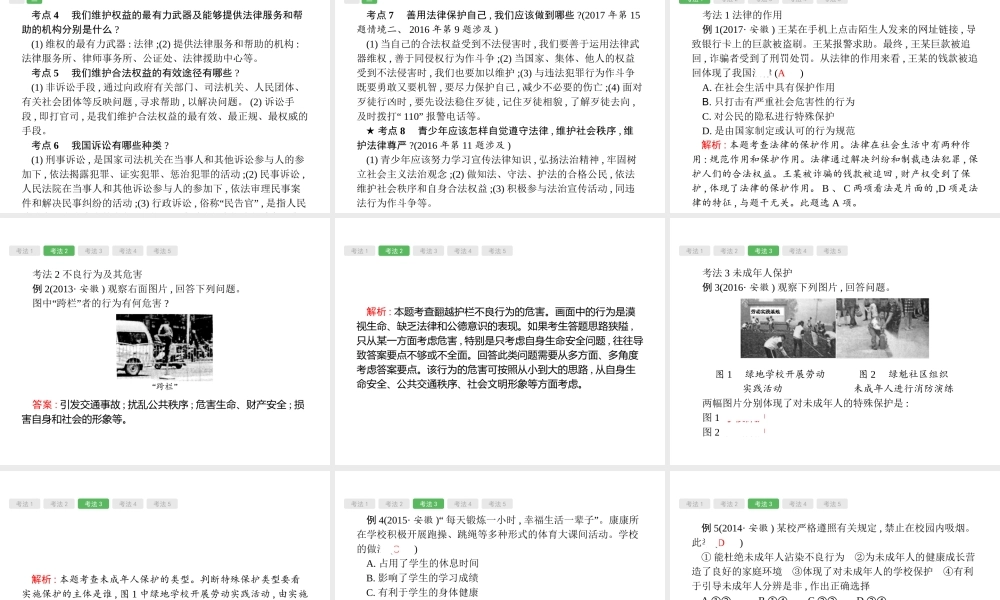Select green 考法3 tab on 未成年人保护 slide
This screenshot has width=1000, height=600.
tap(763, 251)
